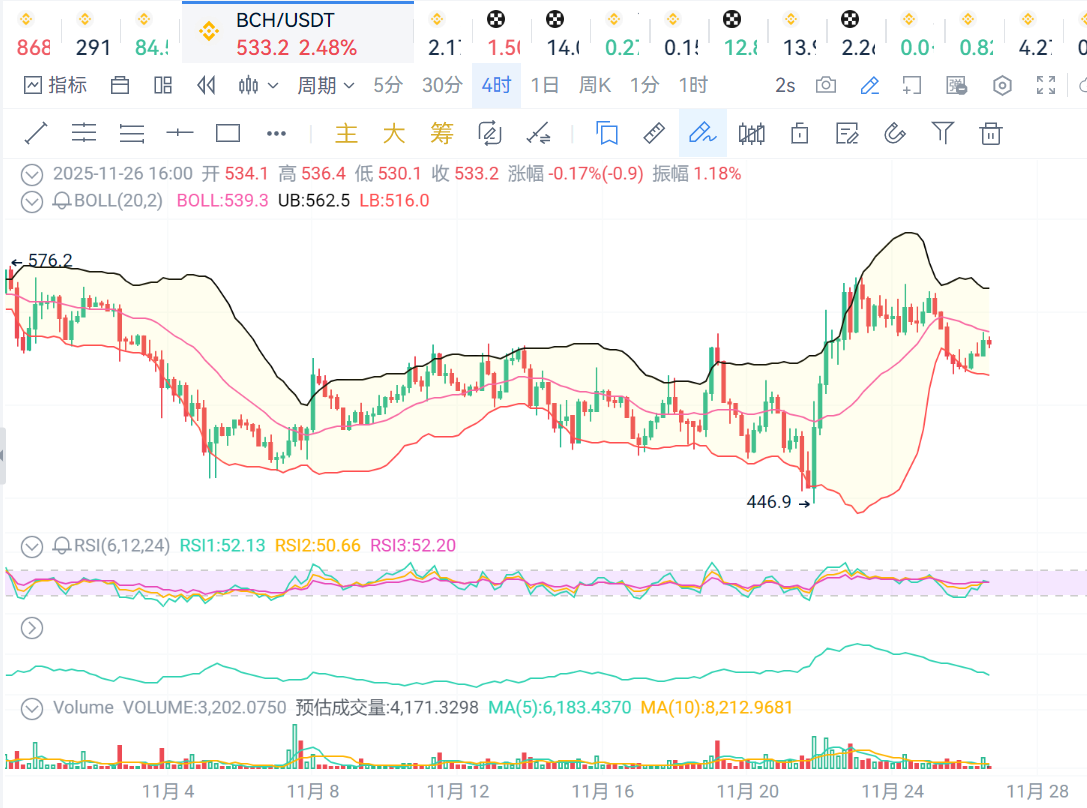
Task: Open the 指标 indicators panel
Action: [55, 86]
